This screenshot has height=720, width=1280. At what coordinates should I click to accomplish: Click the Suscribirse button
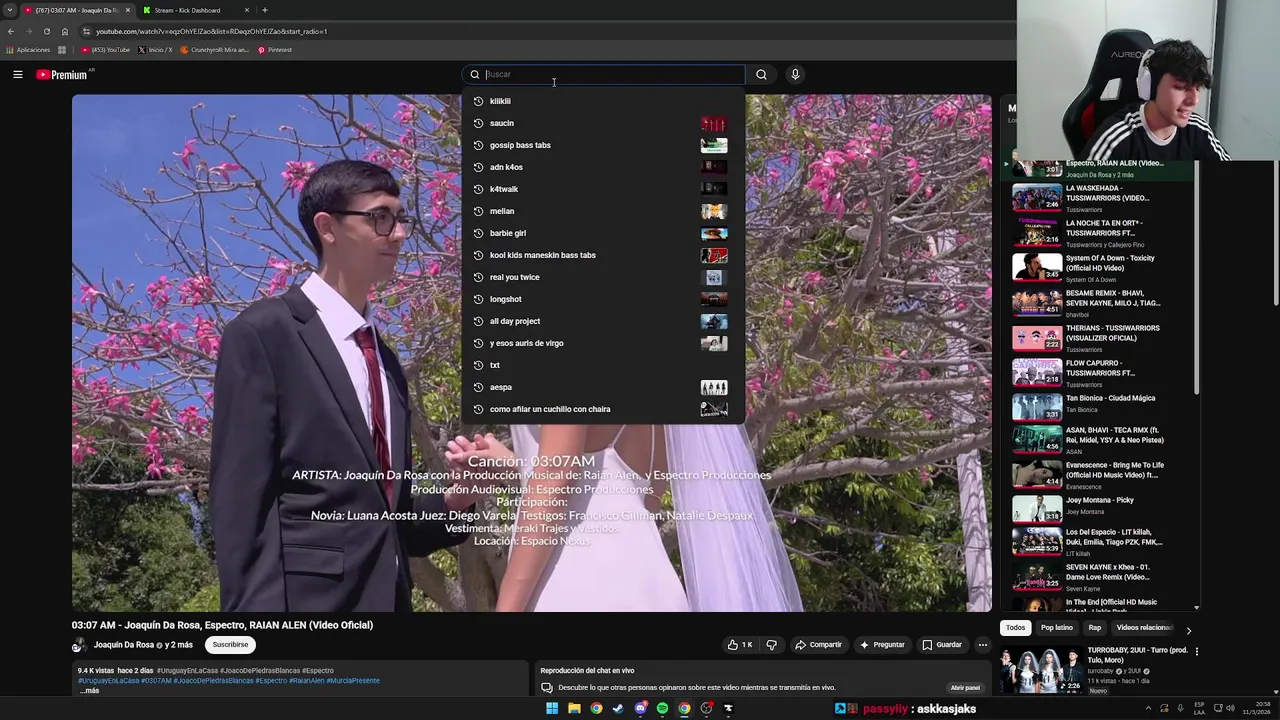230,645
